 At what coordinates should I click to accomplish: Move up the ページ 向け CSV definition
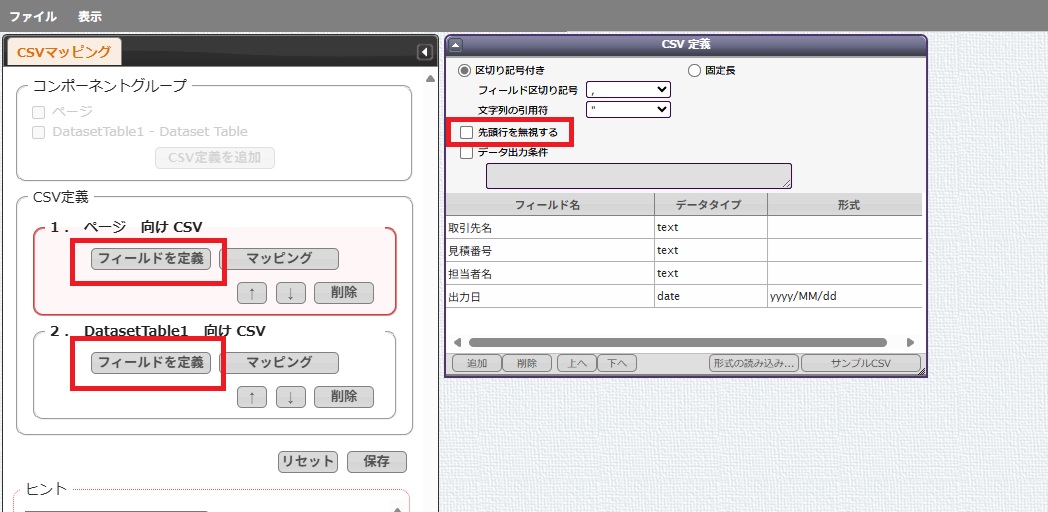pos(251,293)
